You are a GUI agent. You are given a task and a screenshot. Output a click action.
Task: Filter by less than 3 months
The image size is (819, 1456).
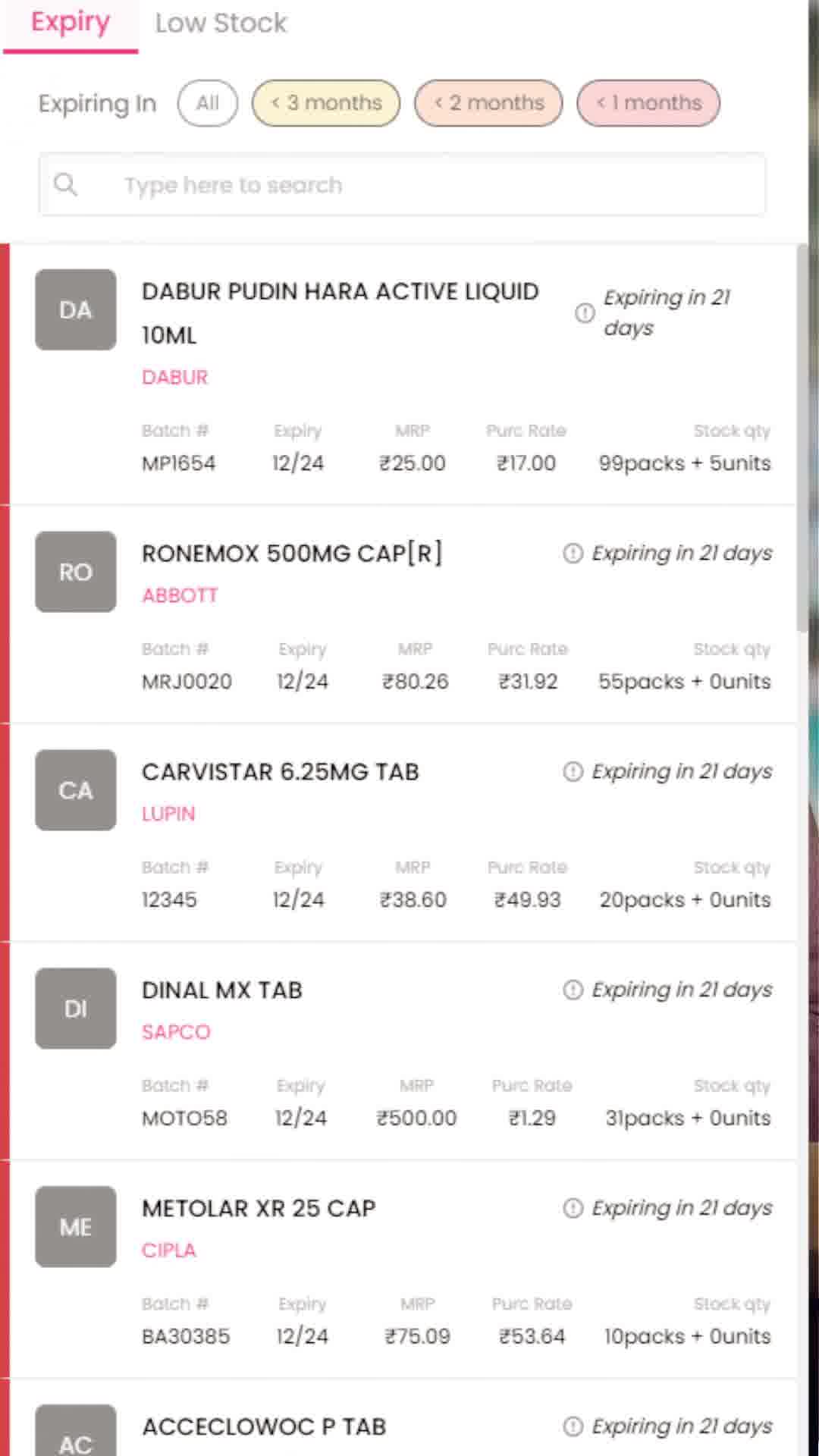[x=326, y=103]
